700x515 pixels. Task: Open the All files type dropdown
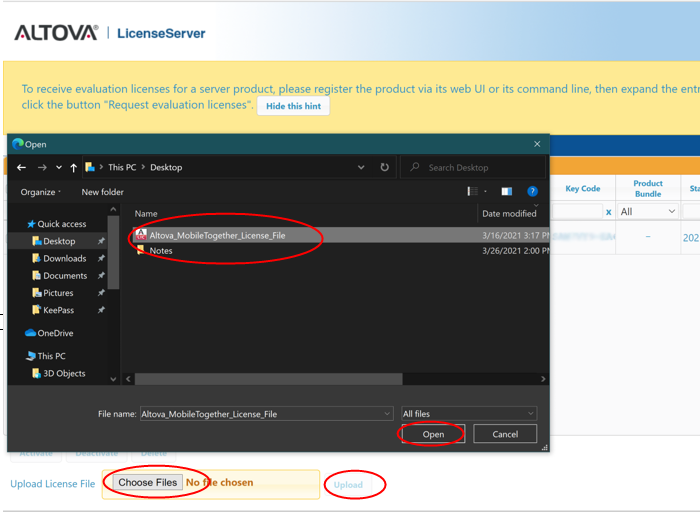[x=468, y=413]
